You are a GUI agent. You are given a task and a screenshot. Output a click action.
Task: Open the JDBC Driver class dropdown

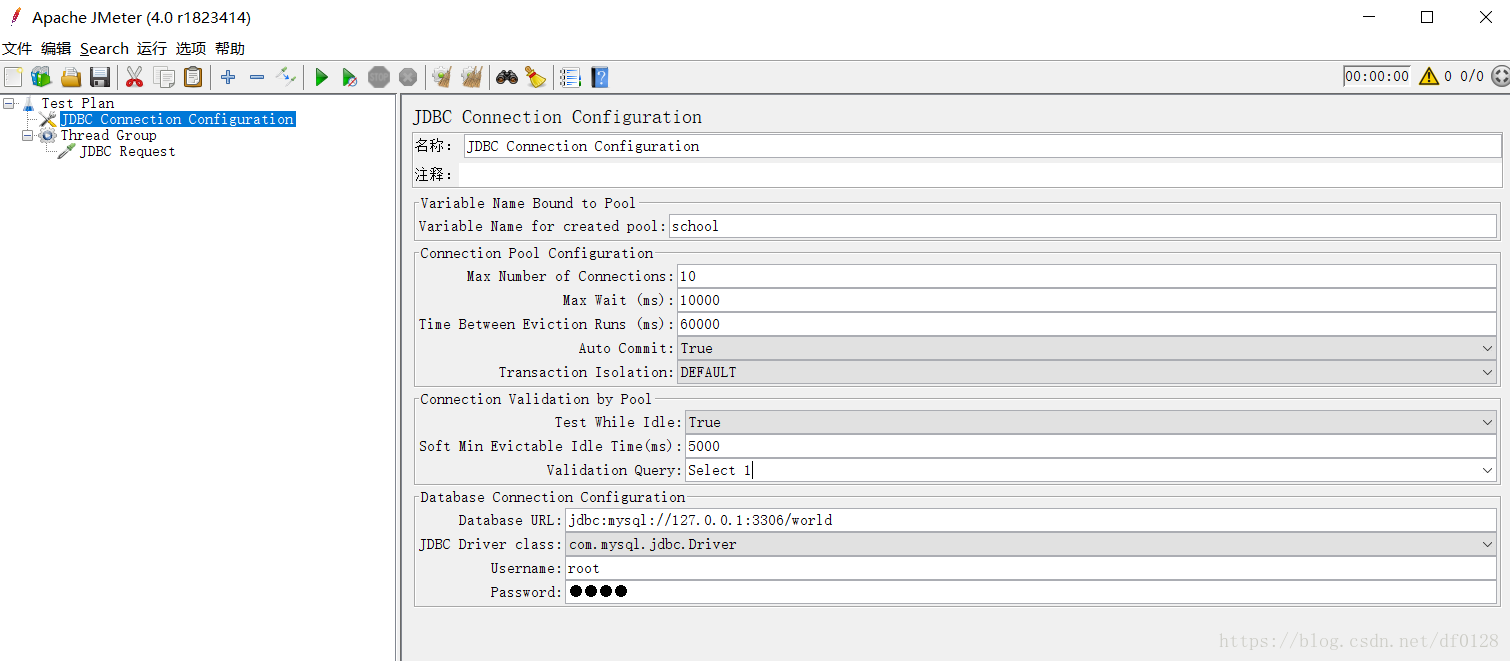pos(1487,544)
